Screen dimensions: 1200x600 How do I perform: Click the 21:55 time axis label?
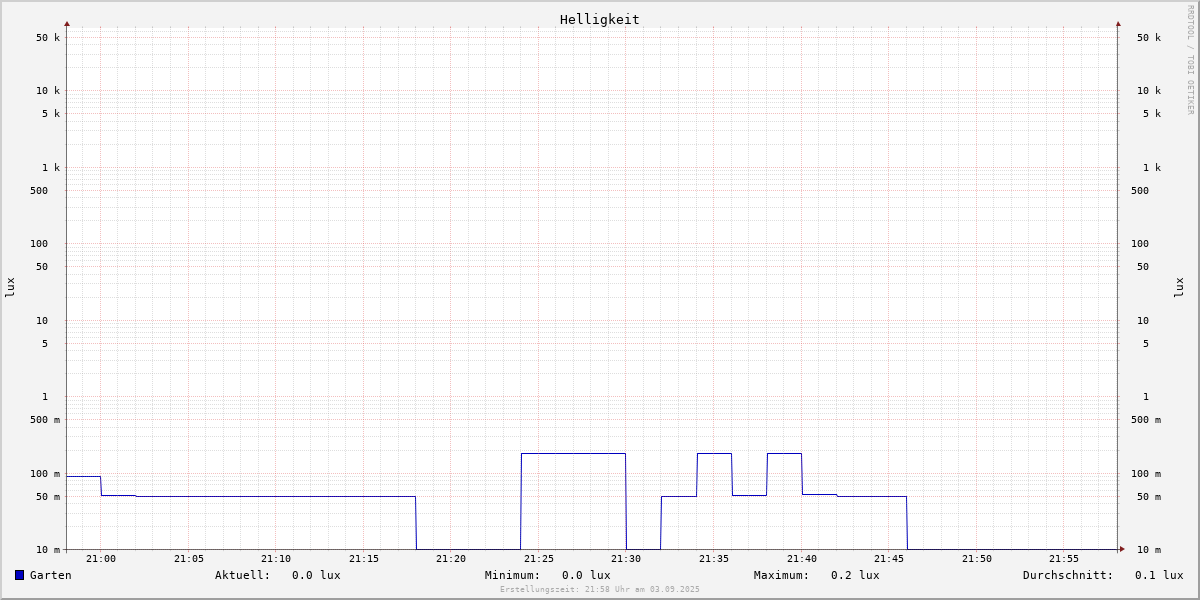pyautogui.click(x=1064, y=559)
